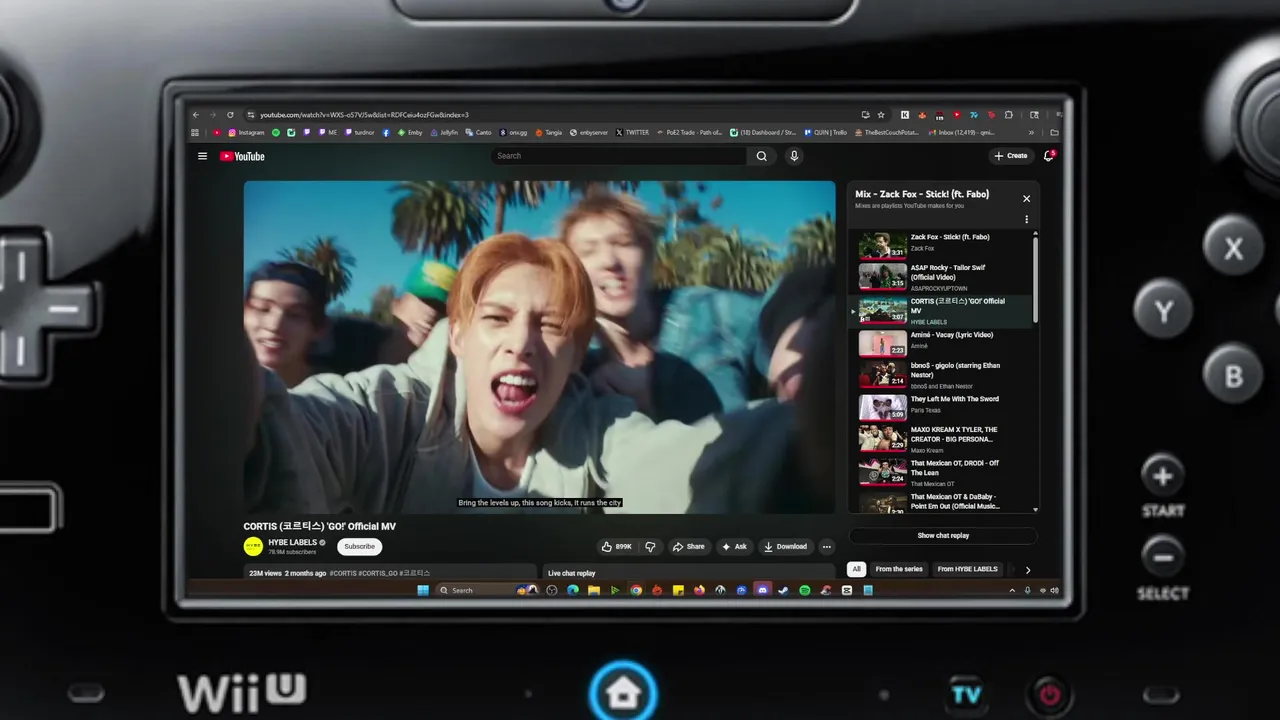Expand system tray hidden icons chevron
Screen dimensions: 1280x720
pos(1012,590)
